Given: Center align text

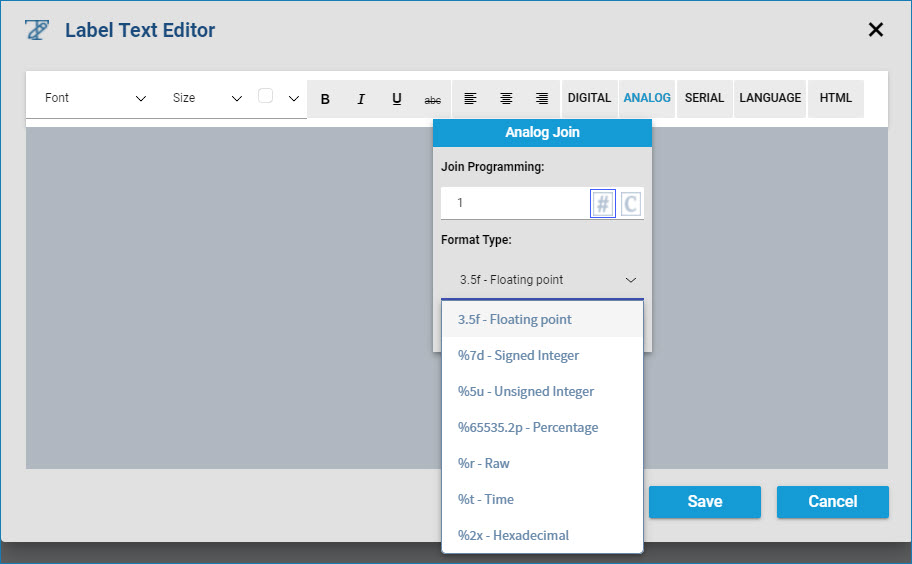Looking at the screenshot, I should tap(506, 99).
